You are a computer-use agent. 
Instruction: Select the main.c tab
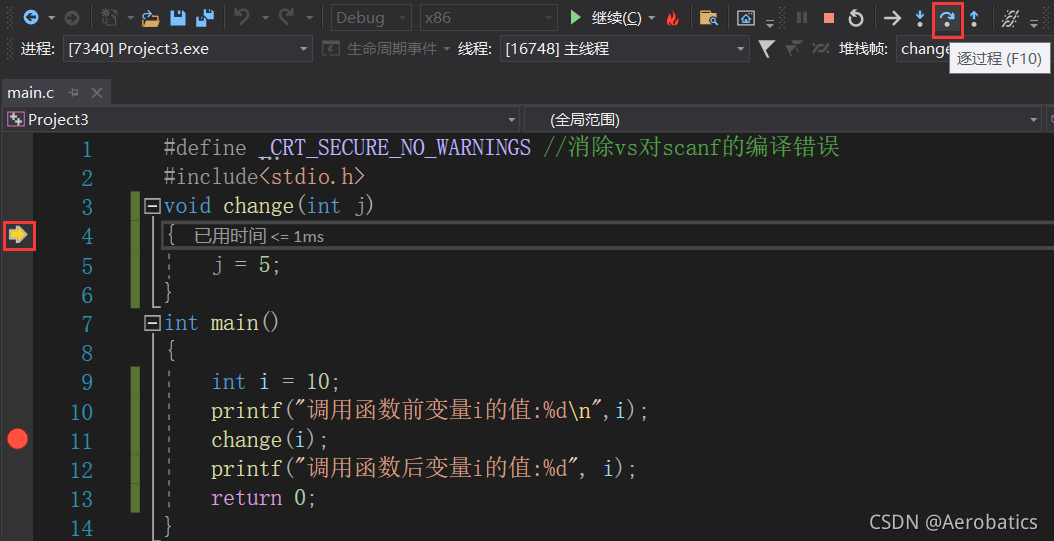click(x=31, y=92)
